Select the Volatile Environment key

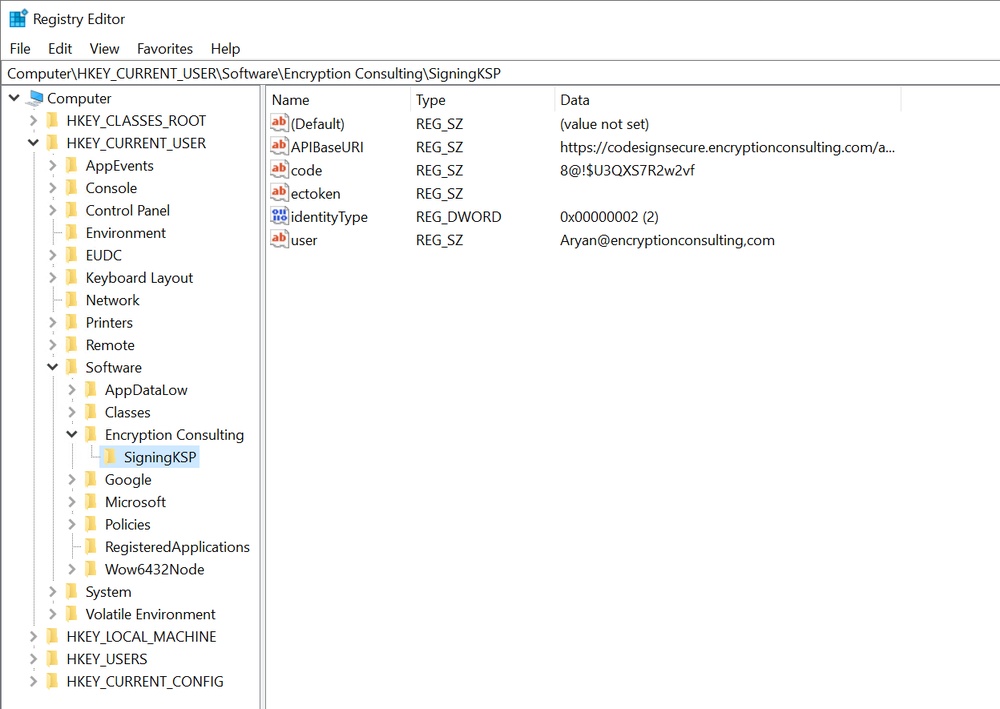(x=151, y=615)
